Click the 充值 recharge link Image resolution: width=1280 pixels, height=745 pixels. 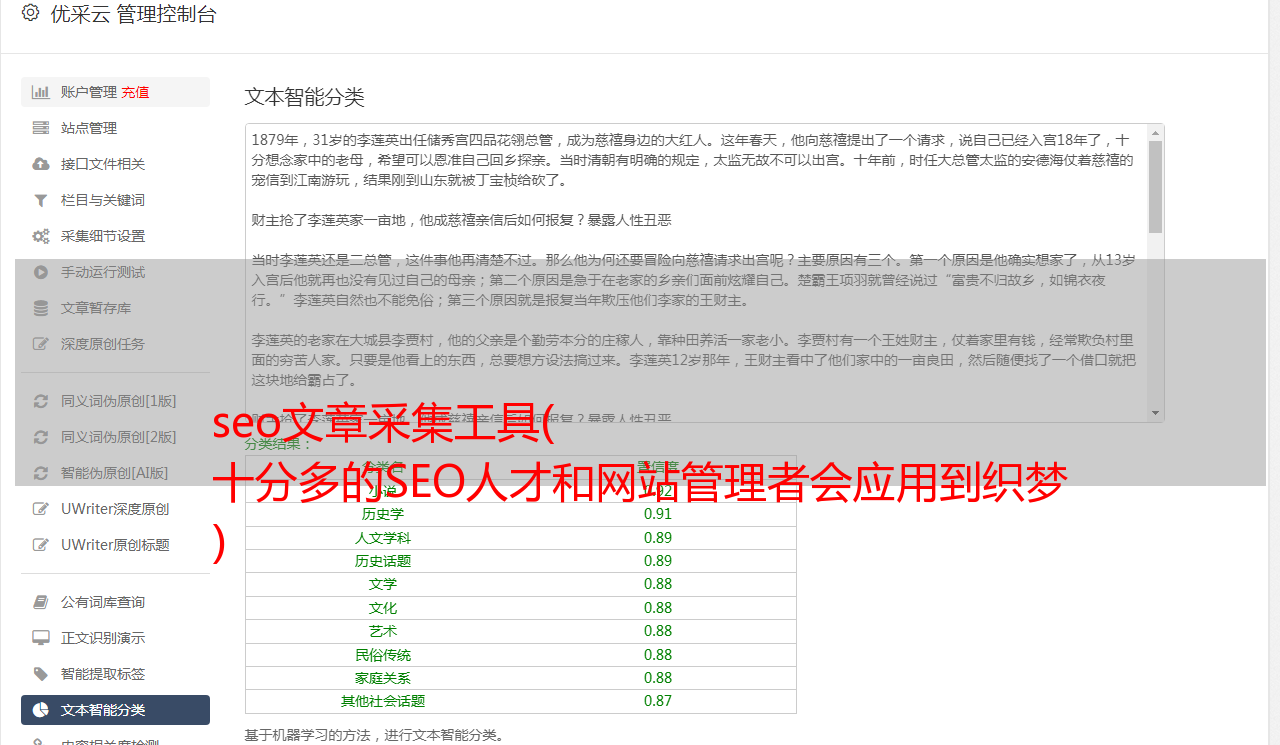click(136, 92)
